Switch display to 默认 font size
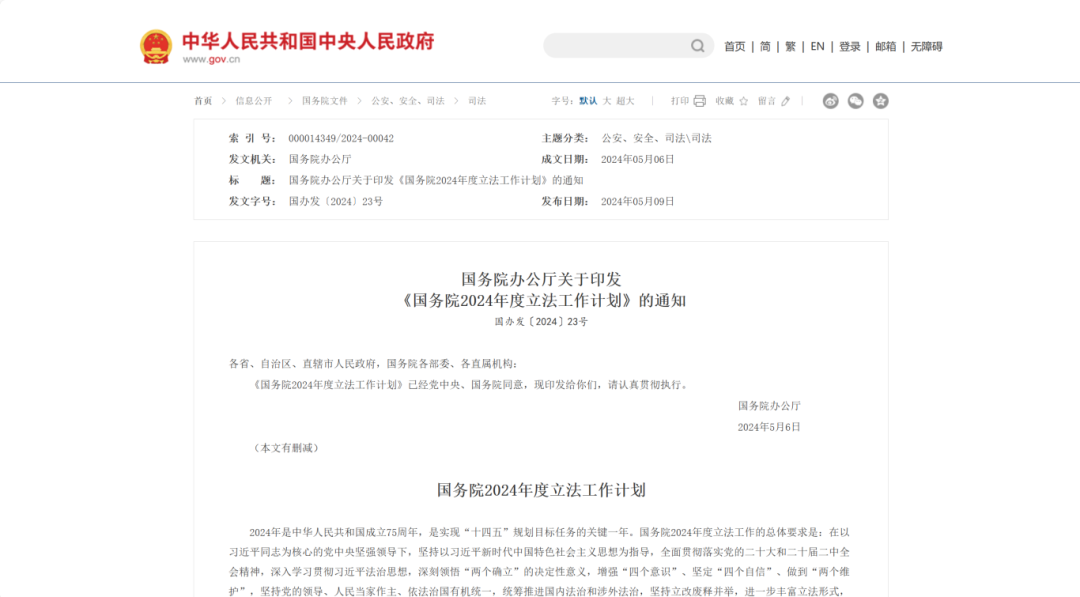 [x=587, y=101]
